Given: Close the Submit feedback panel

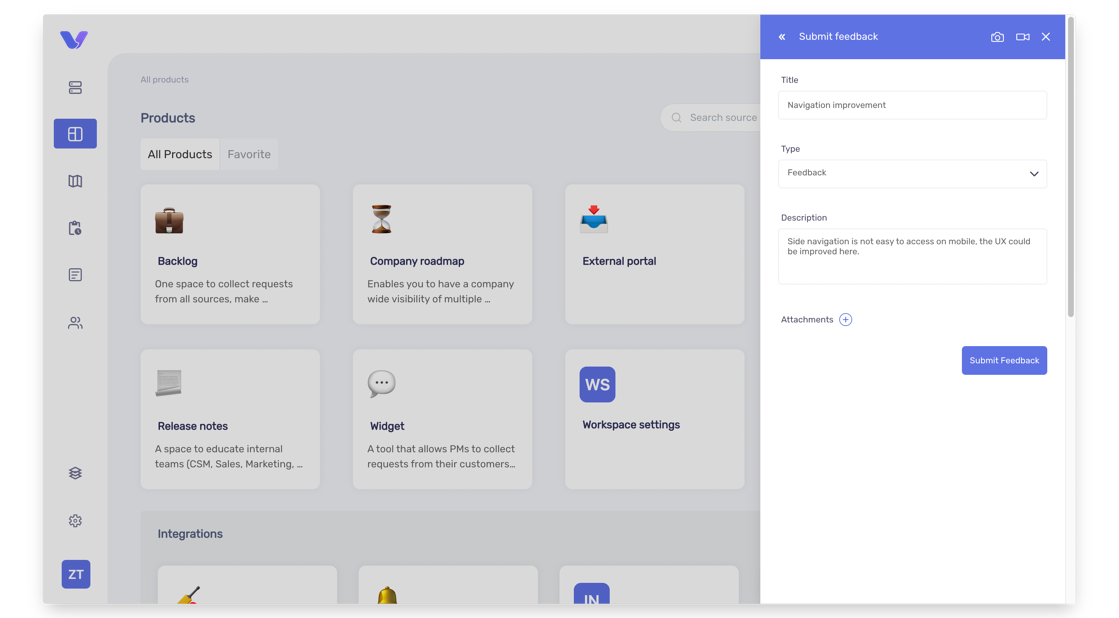Looking at the screenshot, I should point(1045,37).
